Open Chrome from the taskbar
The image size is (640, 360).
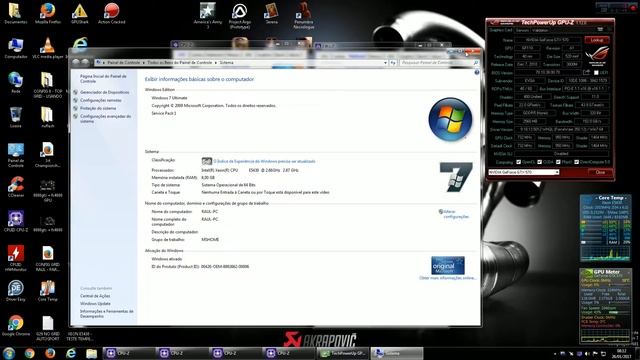pos(29,353)
